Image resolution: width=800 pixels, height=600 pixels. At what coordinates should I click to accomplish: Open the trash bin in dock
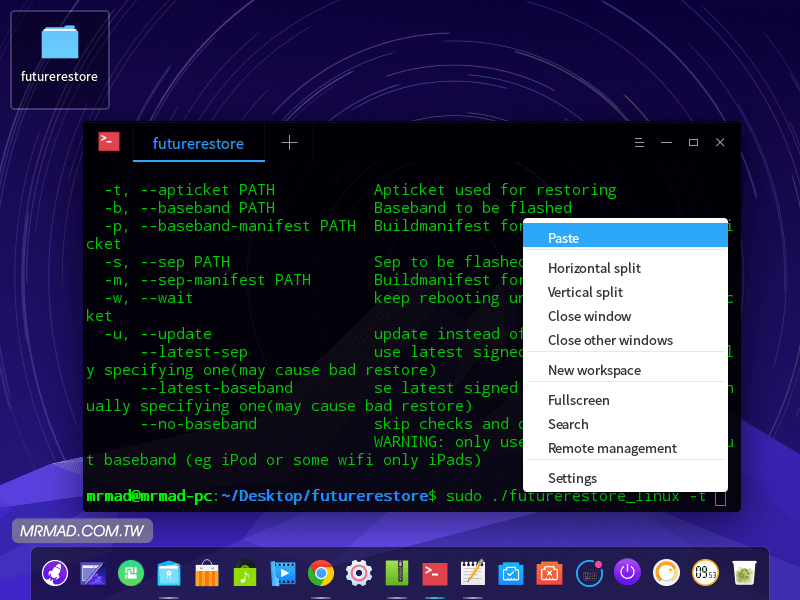(x=742, y=573)
